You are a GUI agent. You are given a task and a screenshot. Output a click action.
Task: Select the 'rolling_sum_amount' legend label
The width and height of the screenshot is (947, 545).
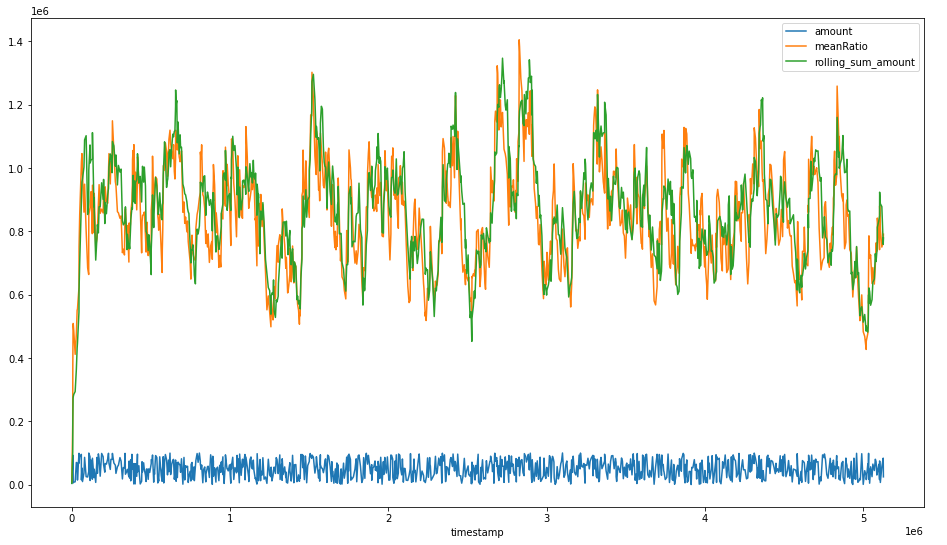(x=864, y=62)
